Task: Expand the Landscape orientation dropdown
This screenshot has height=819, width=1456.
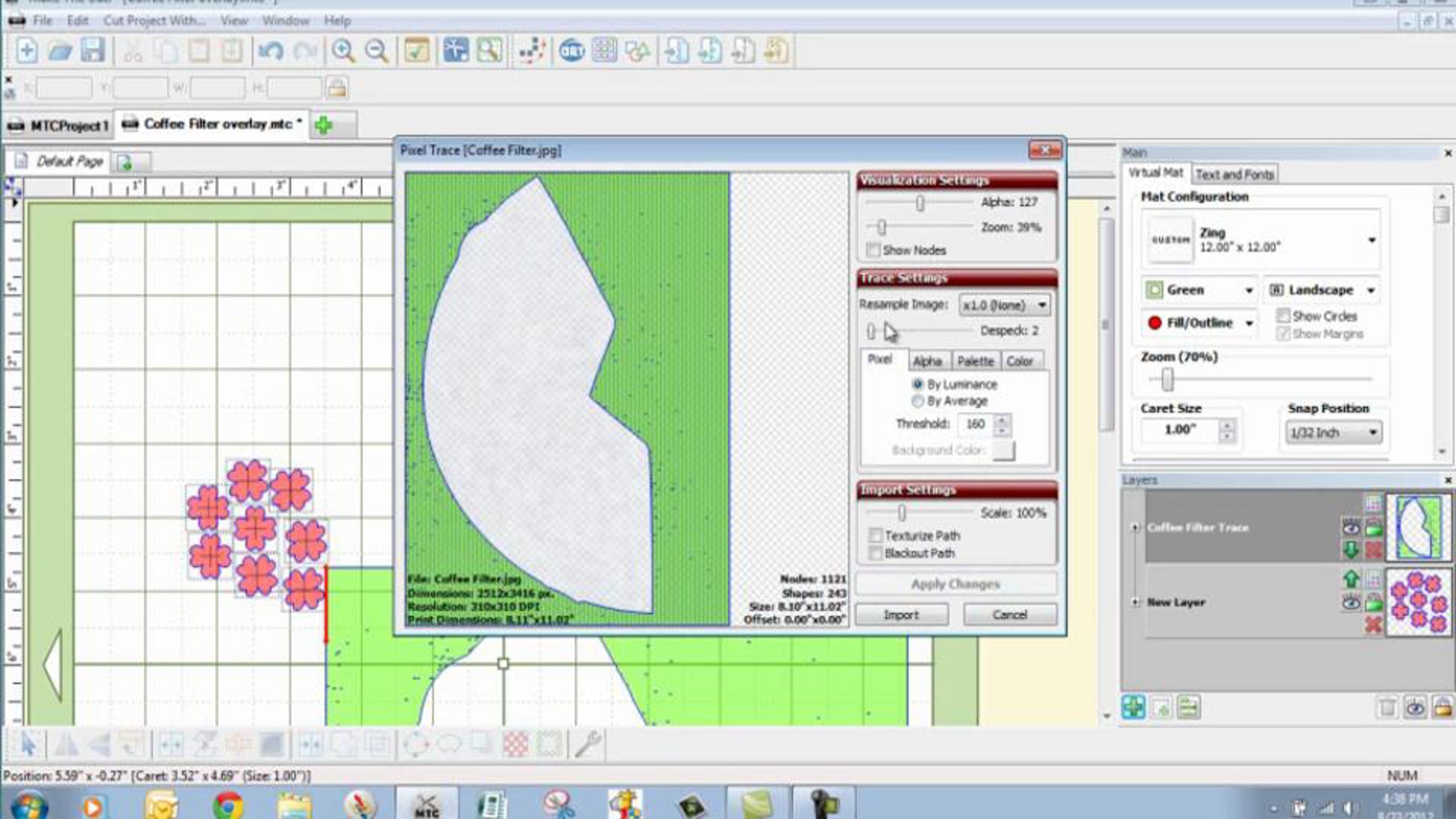Action: point(1322,290)
